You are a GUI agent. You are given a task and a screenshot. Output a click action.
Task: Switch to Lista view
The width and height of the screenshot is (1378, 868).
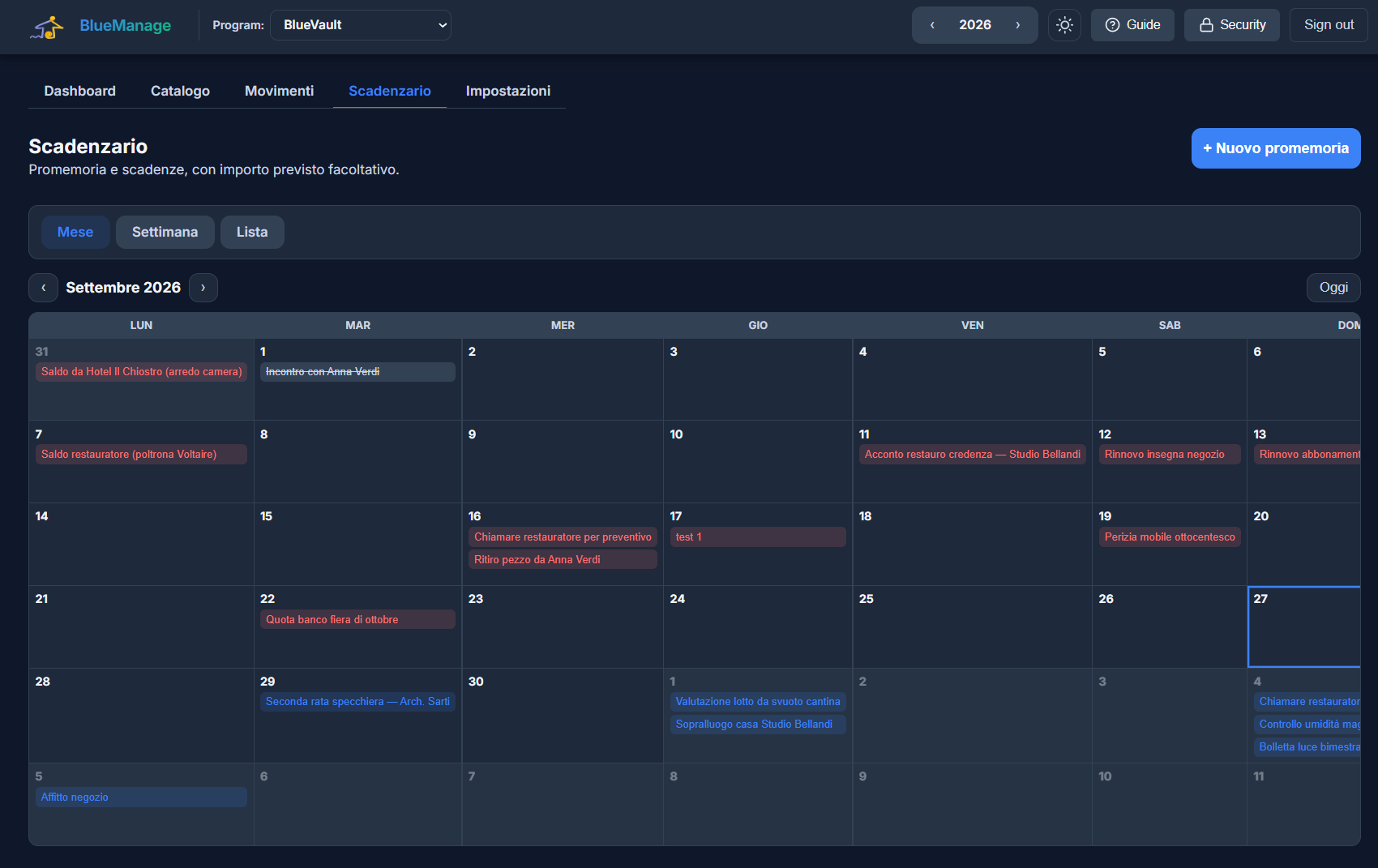(x=252, y=232)
